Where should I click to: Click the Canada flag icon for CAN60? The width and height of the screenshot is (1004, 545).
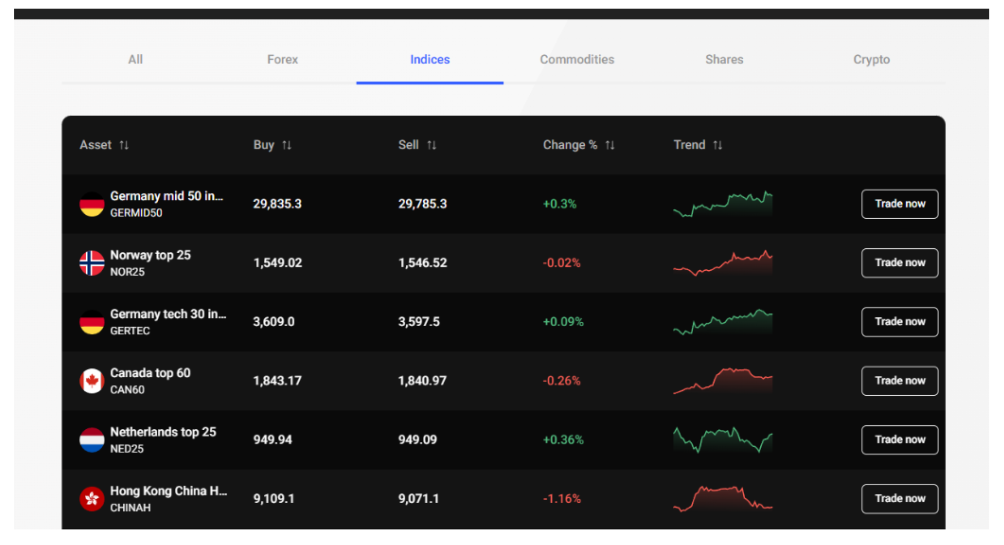coord(92,381)
